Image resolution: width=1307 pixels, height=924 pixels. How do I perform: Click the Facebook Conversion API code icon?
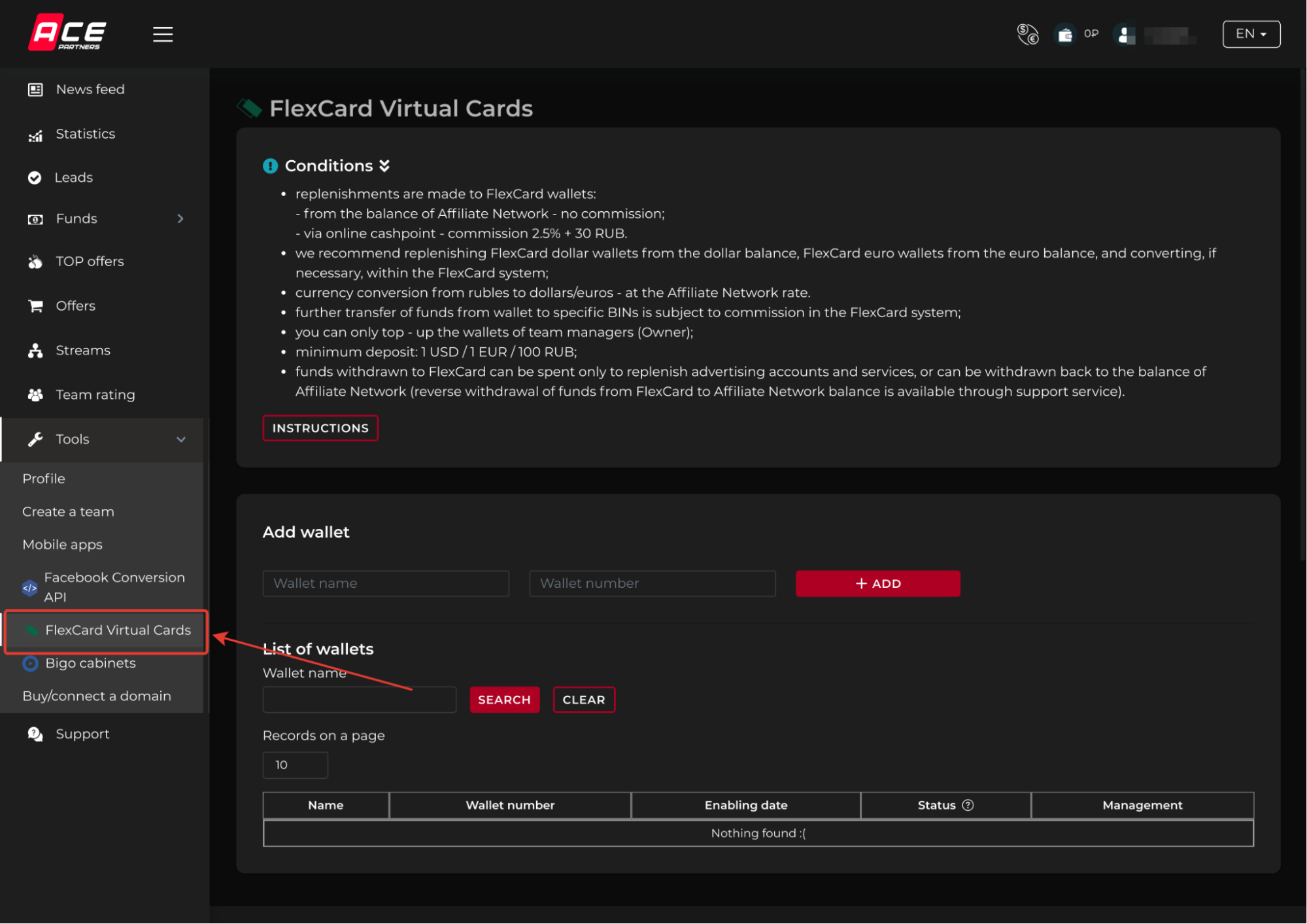click(x=30, y=587)
